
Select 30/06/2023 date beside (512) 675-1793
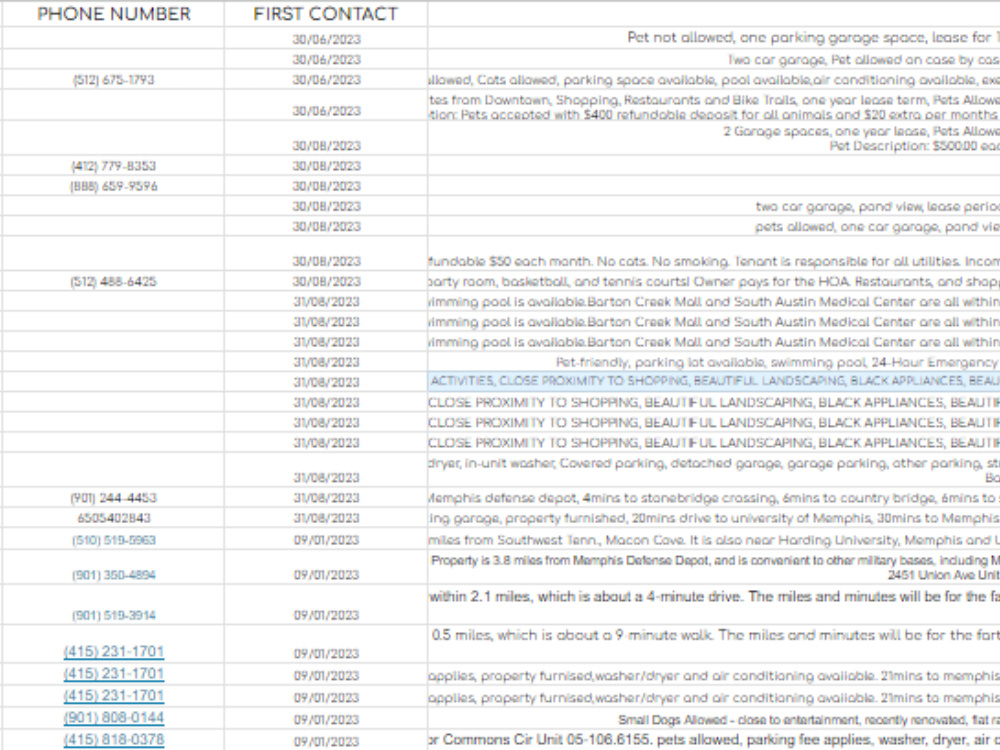click(x=327, y=80)
